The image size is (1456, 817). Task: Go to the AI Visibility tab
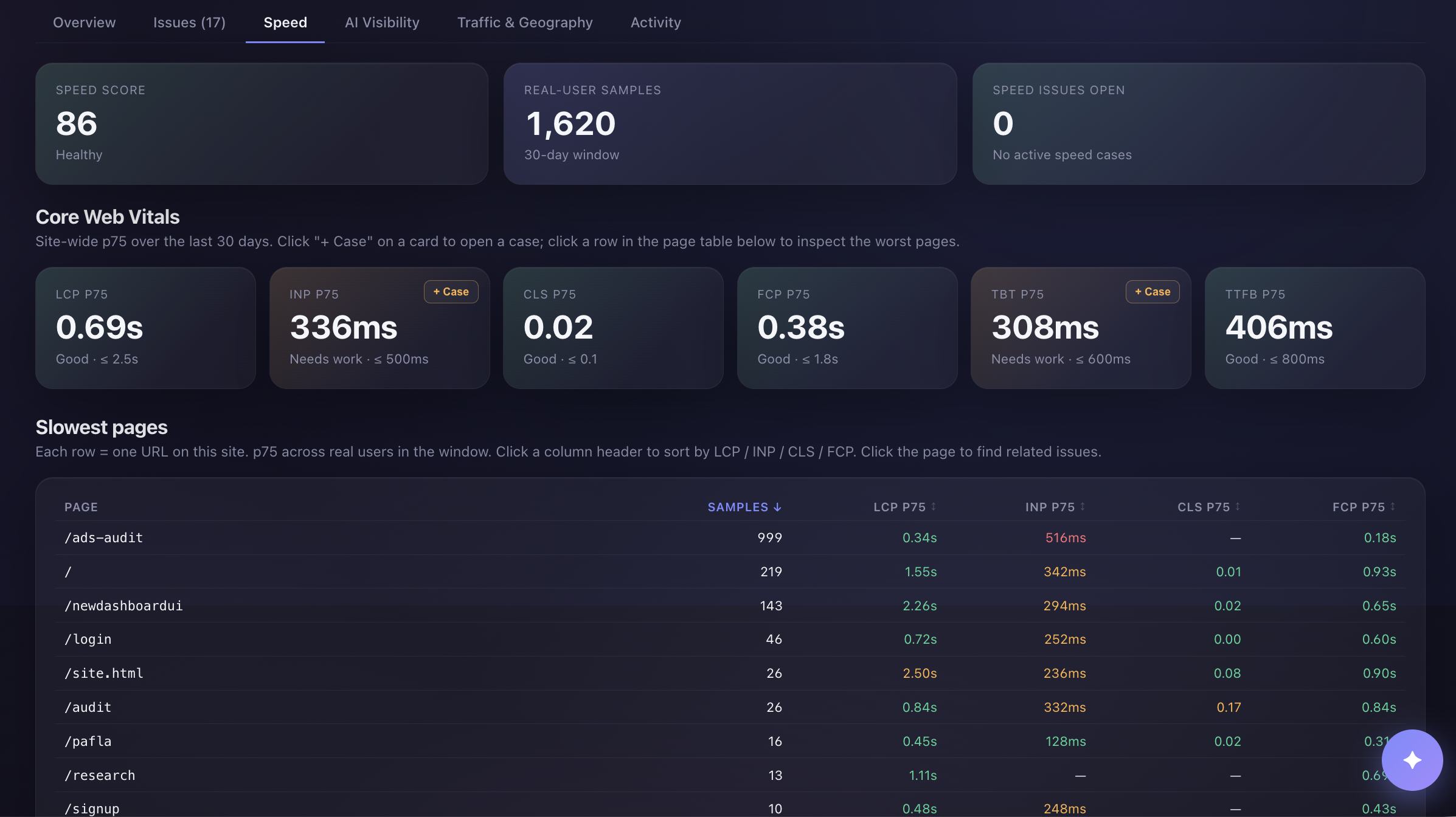[x=382, y=22]
